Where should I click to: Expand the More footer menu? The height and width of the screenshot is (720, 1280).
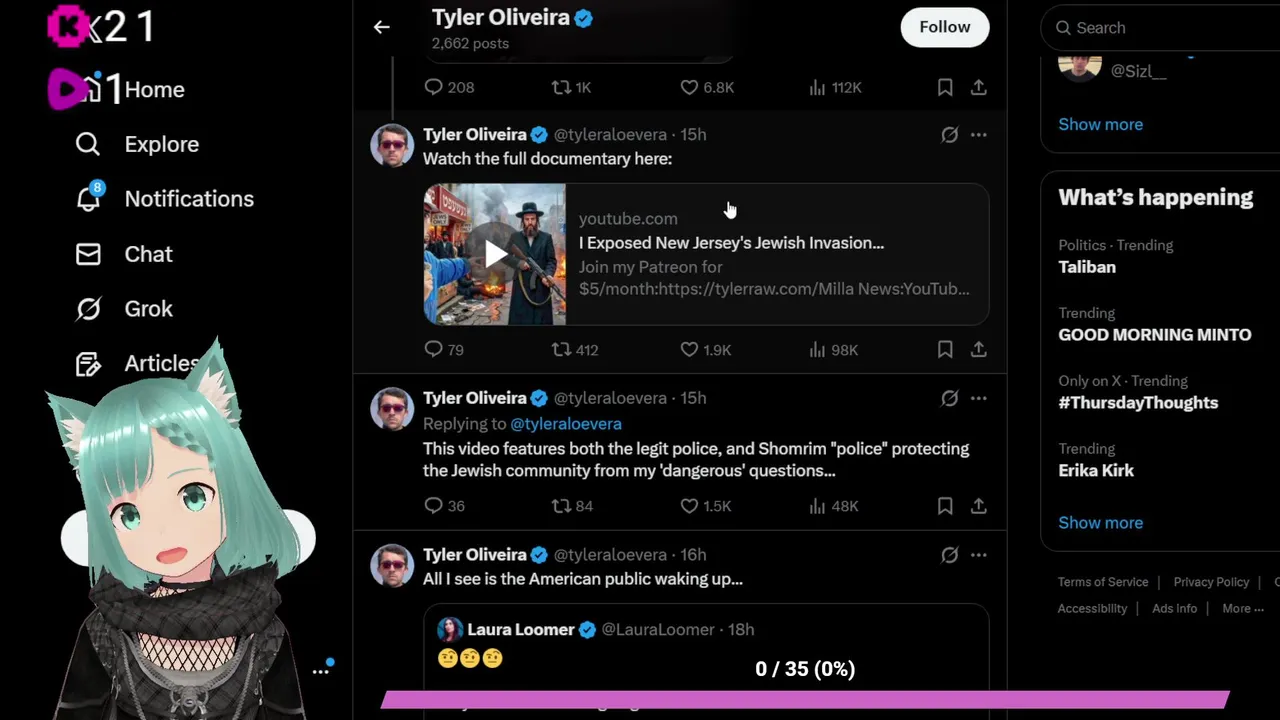coord(1242,608)
